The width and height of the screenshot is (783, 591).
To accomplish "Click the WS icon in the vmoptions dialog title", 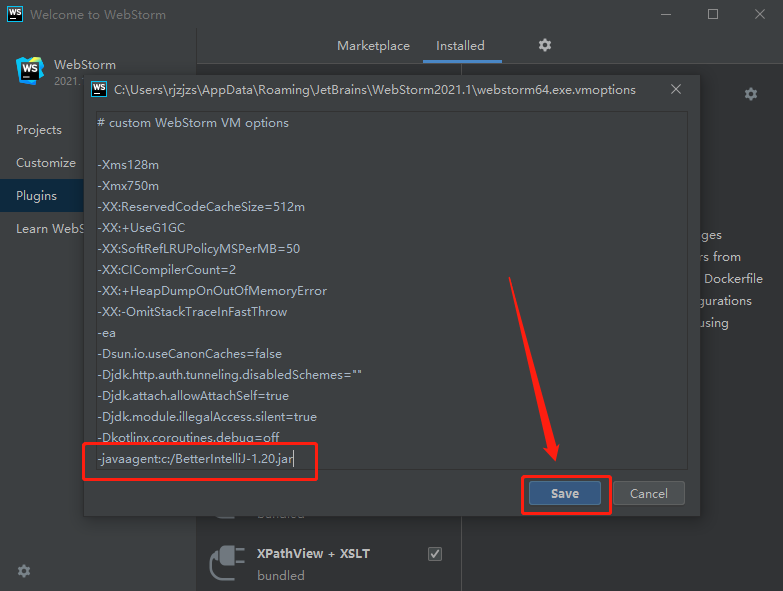I will click(99, 89).
